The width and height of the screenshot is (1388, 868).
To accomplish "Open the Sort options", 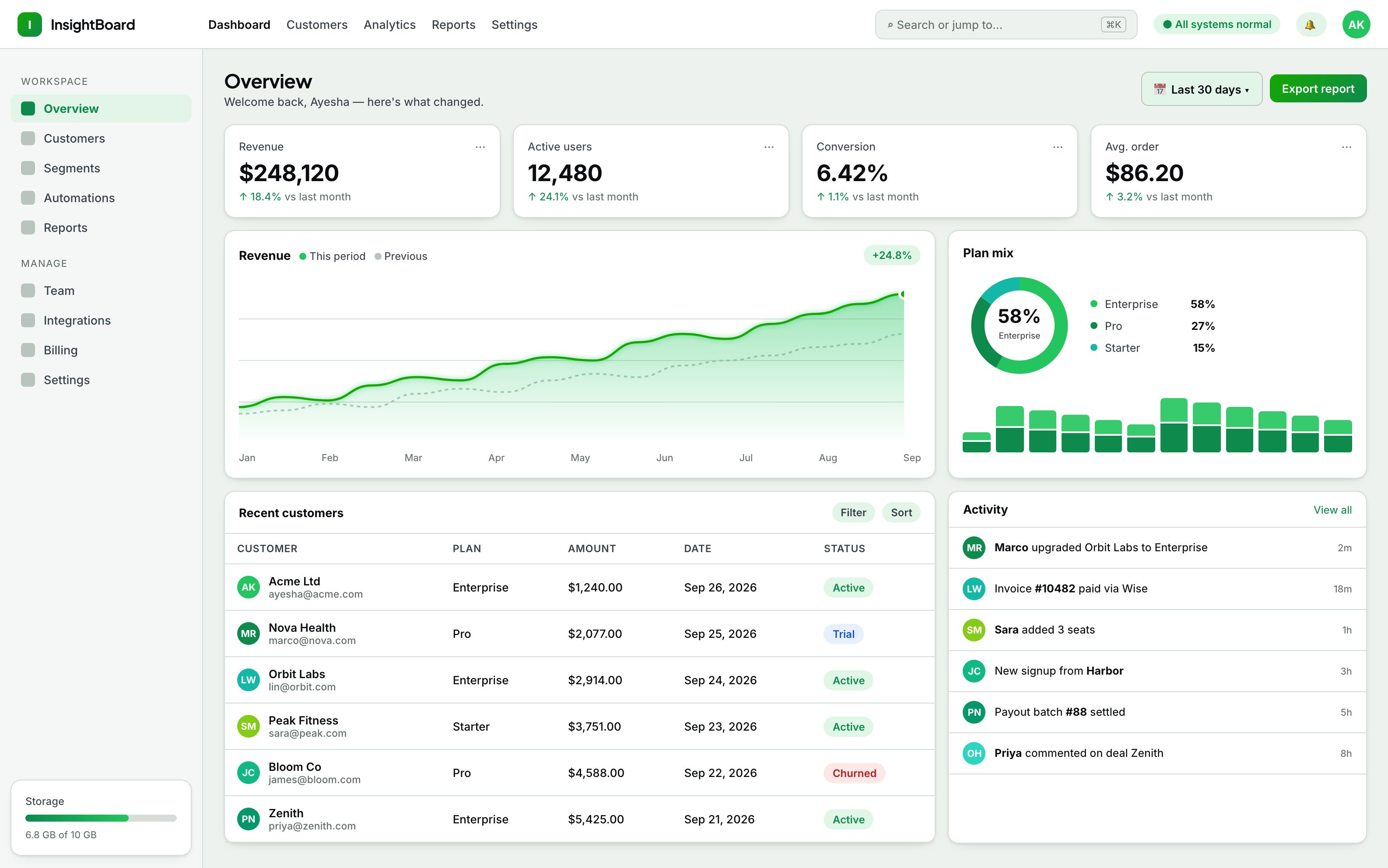I will coord(901,513).
